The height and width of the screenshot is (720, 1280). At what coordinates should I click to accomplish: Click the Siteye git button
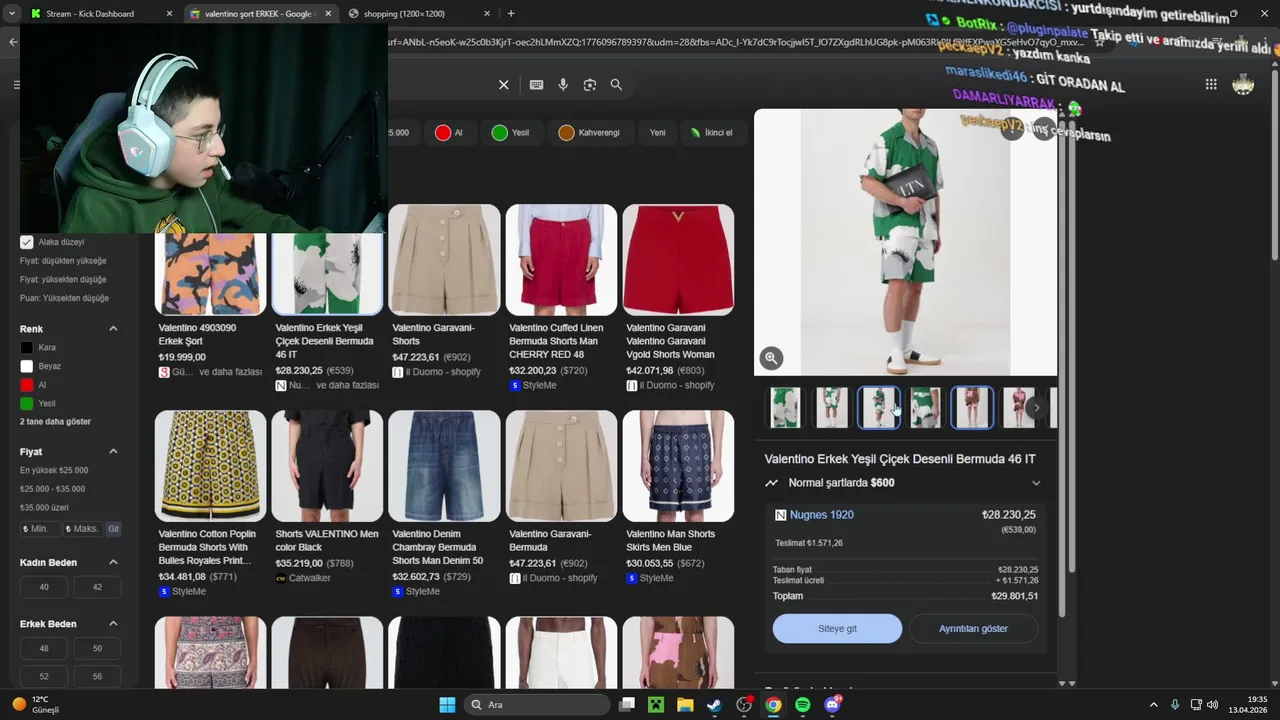837,629
